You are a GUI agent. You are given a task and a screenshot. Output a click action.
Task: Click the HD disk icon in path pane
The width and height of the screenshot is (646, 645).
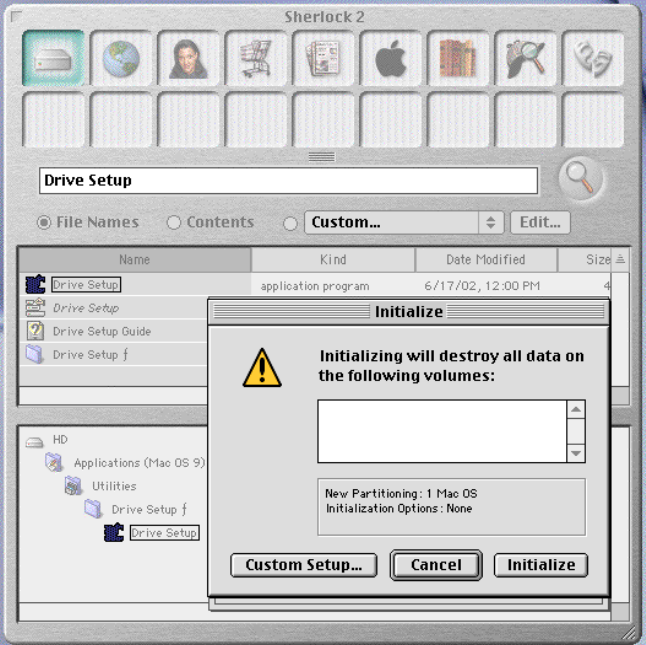point(34,442)
